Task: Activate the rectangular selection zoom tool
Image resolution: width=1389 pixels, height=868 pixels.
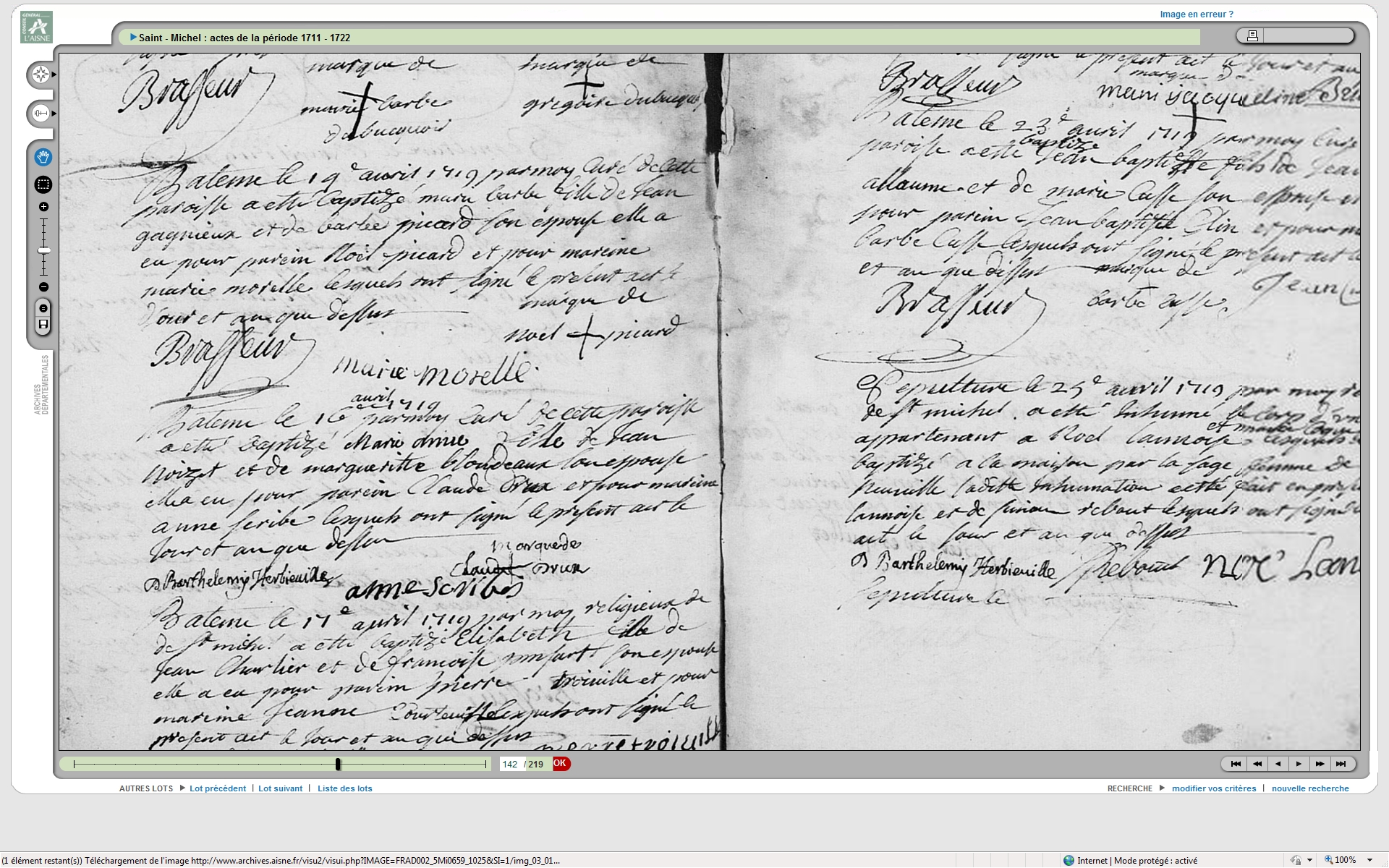Action: tap(43, 184)
